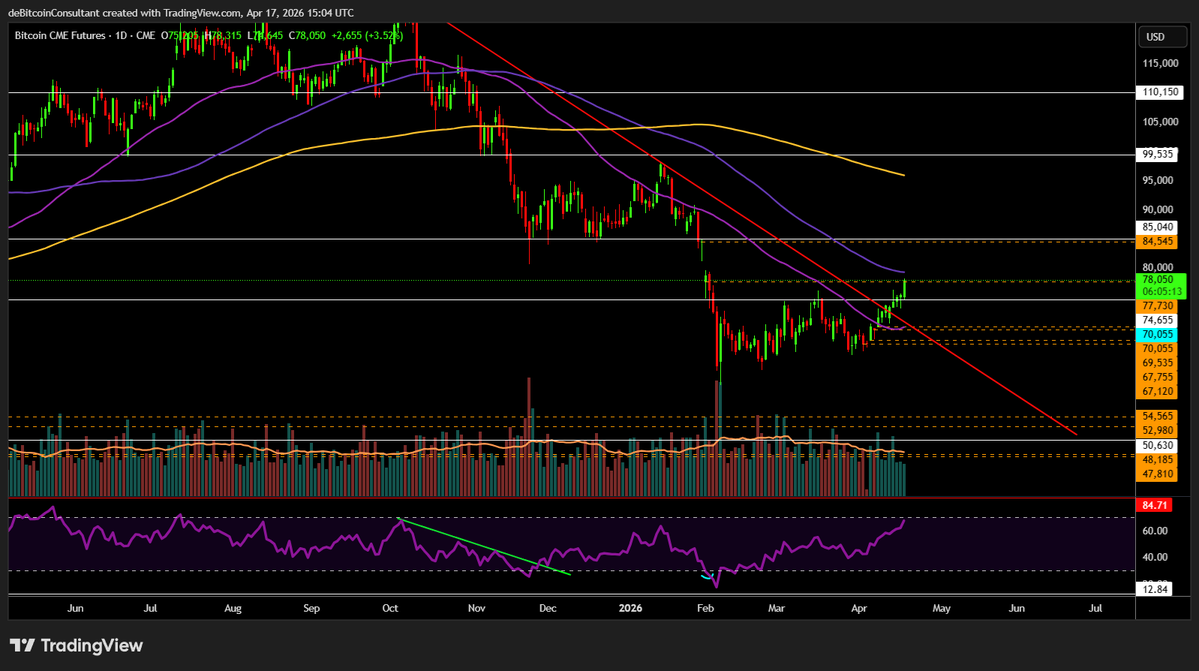Click the Sep label on time axis
The image size is (1199, 671).
[311, 608]
